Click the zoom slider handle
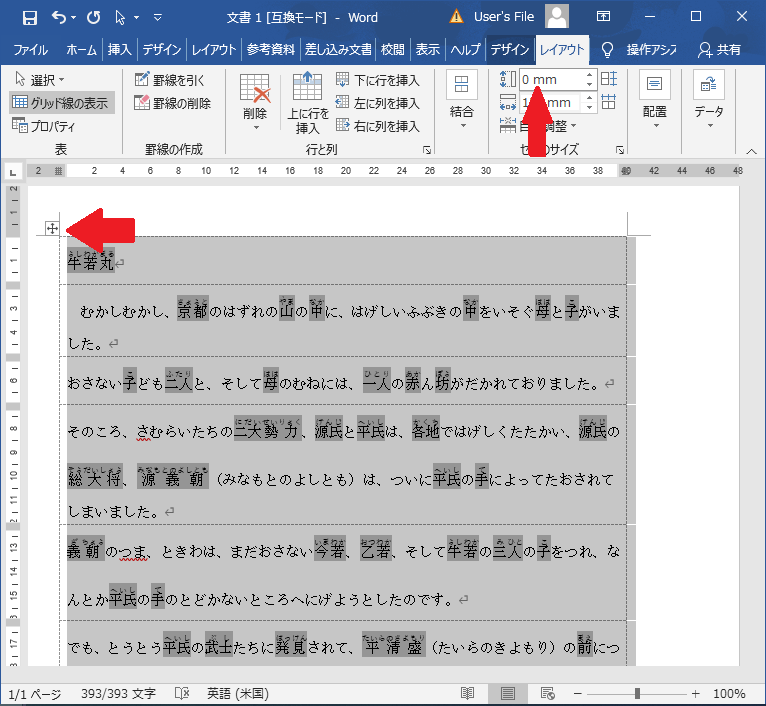 (x=637, y=694)
